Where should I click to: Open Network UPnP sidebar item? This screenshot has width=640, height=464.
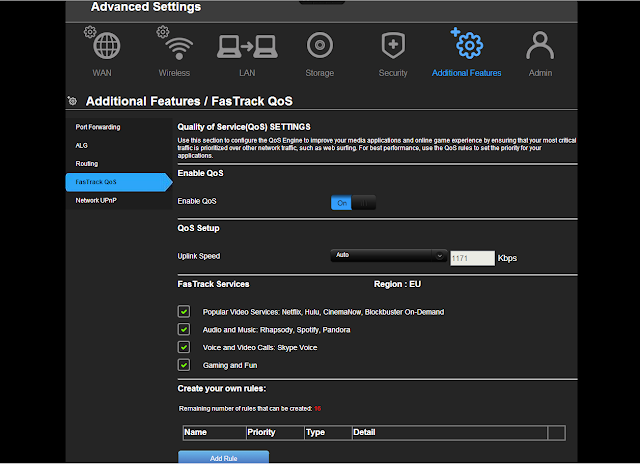(x=98, y=200)
